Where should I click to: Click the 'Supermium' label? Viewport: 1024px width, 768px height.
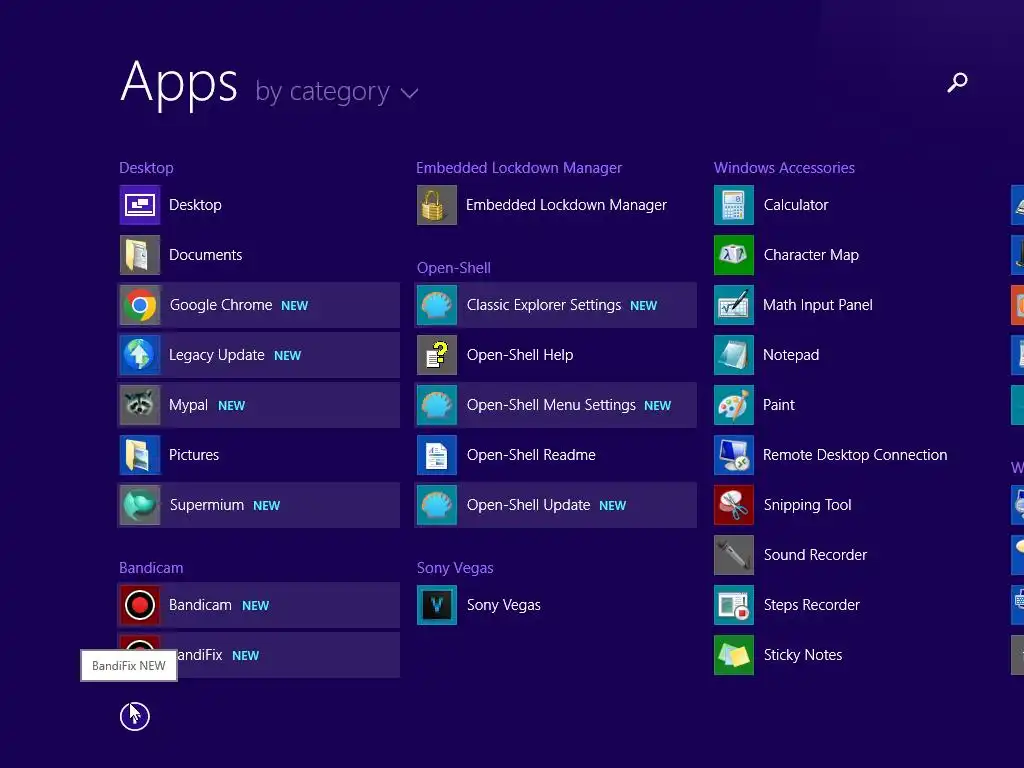tap(206, 505)
